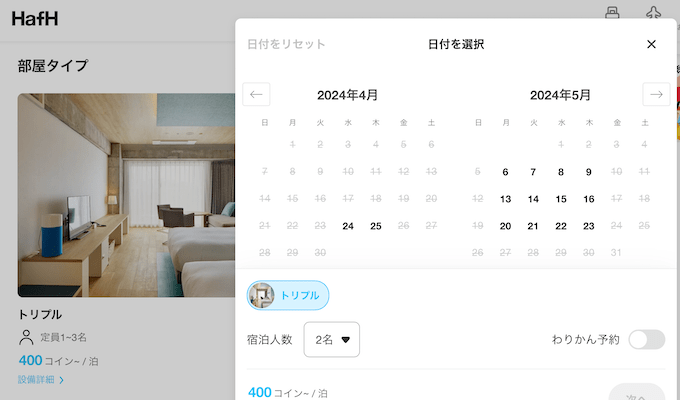Click the chevron next to 設備詳細
This screenshot has width=680, height=400.
[x=62, y=380]
